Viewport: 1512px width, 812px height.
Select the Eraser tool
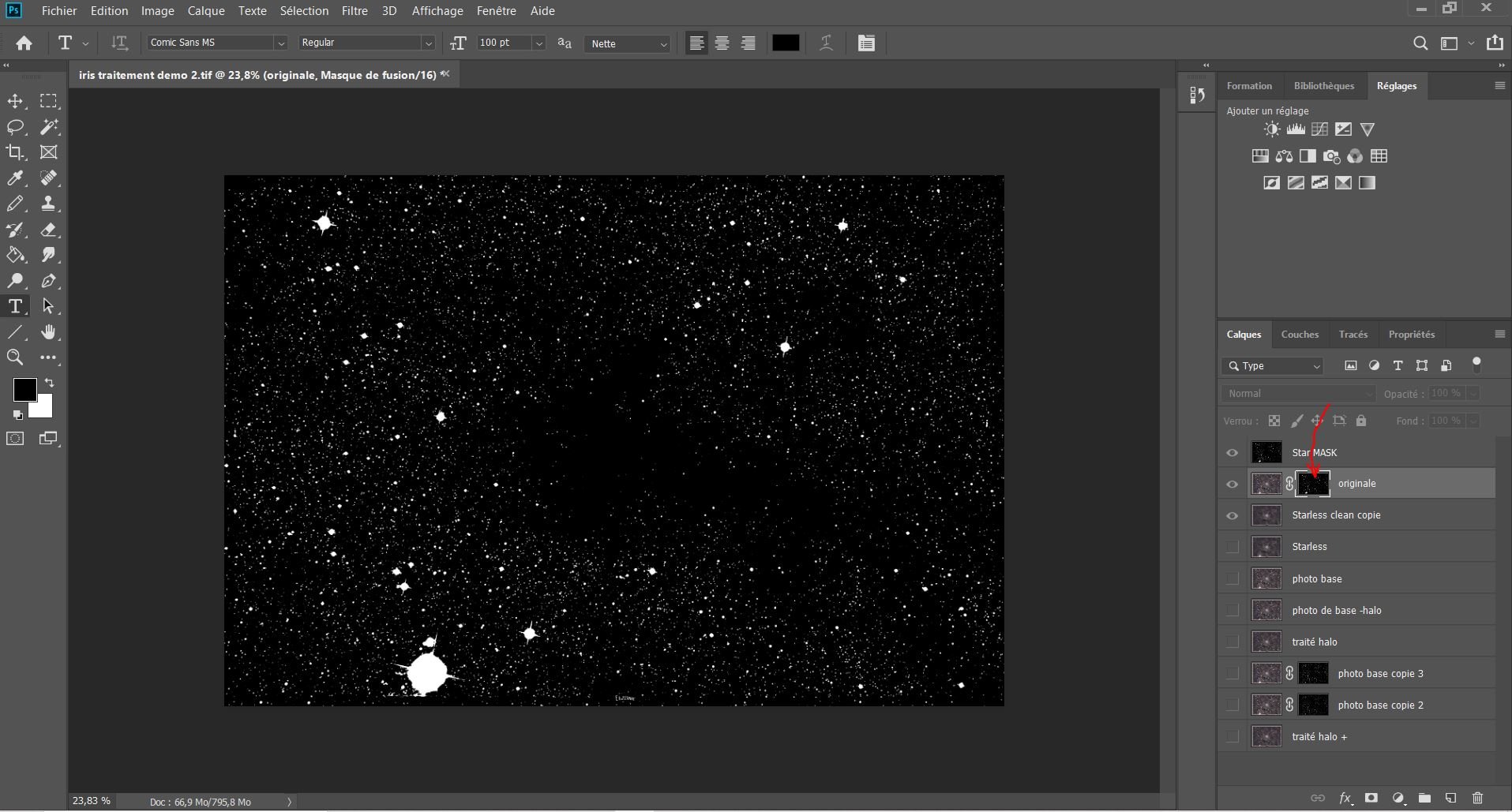(x=49, y=230)
